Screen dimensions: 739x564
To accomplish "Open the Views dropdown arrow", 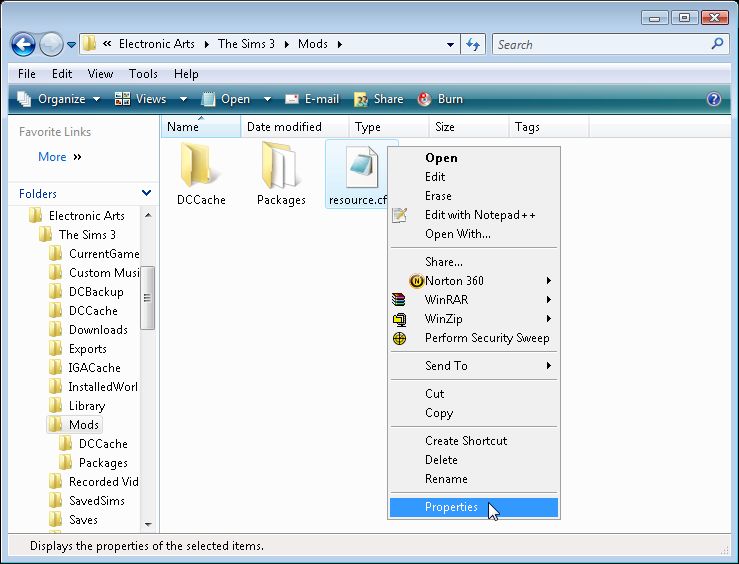I will (x=183, y=99).
